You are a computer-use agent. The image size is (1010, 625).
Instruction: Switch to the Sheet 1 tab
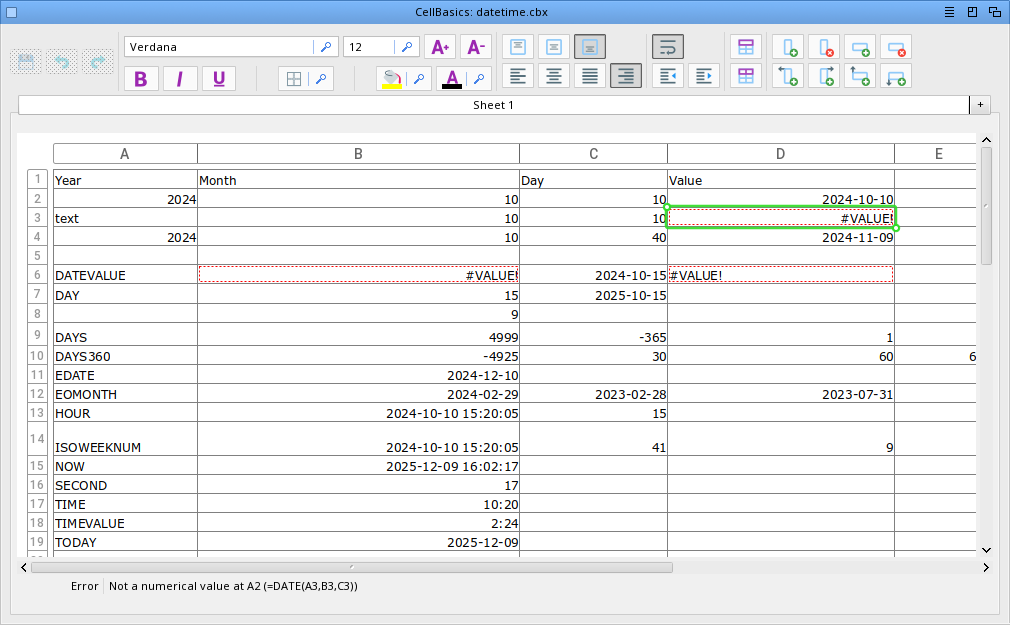pyautogui.click(x=493, y=105)
